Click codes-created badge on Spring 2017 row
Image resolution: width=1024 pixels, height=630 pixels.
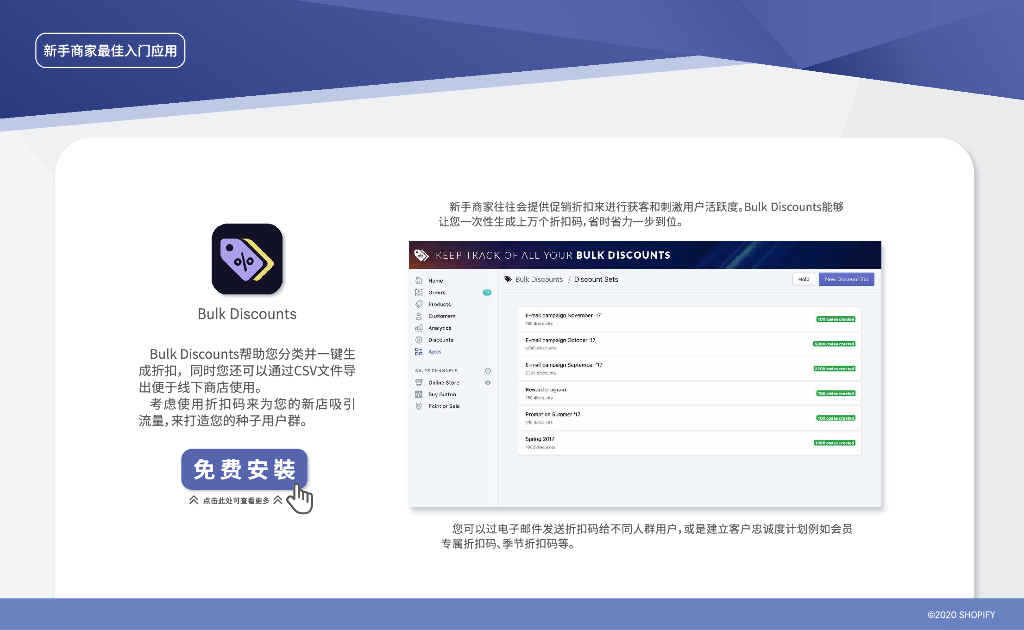[x=834, y=443]
